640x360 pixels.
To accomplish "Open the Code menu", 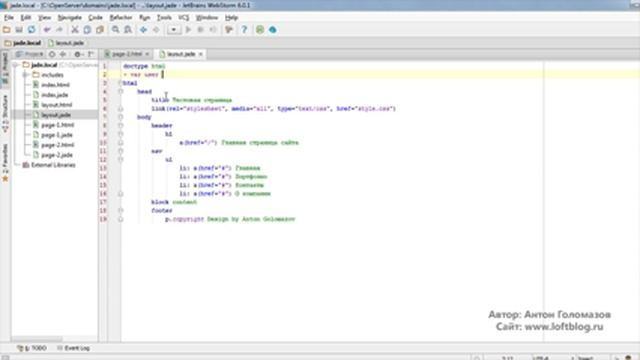I will click(95, 18).
